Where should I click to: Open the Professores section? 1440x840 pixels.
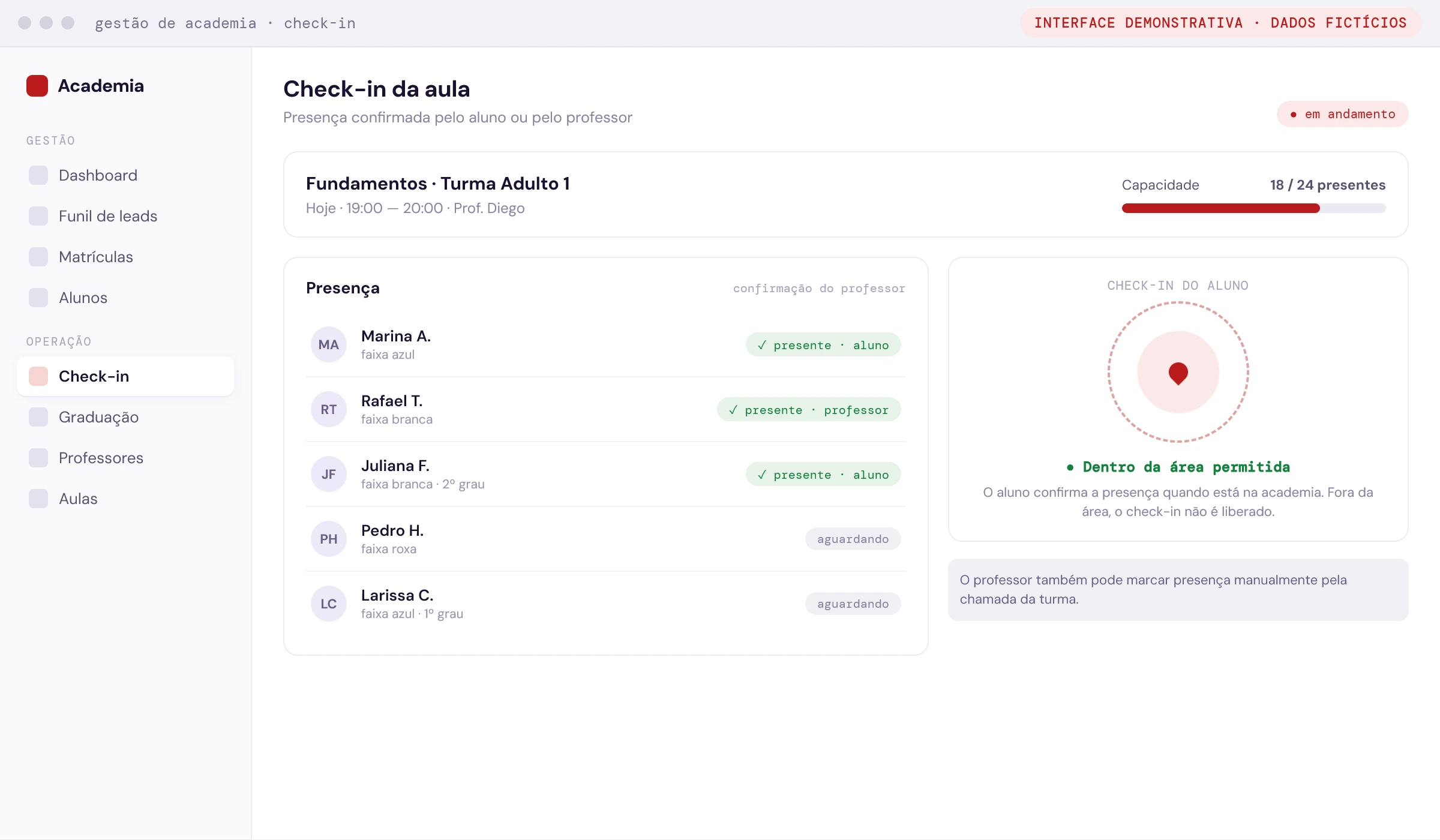125,458
